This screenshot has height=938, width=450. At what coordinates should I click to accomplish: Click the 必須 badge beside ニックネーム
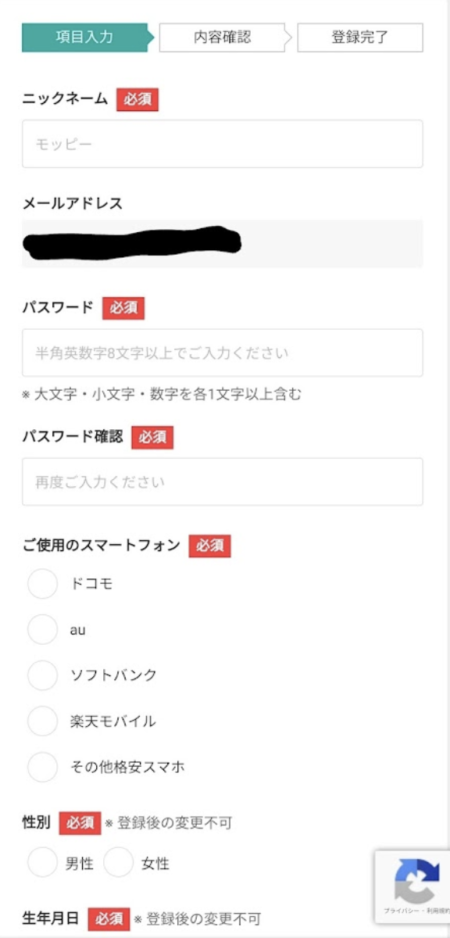[x=138, y=100]
